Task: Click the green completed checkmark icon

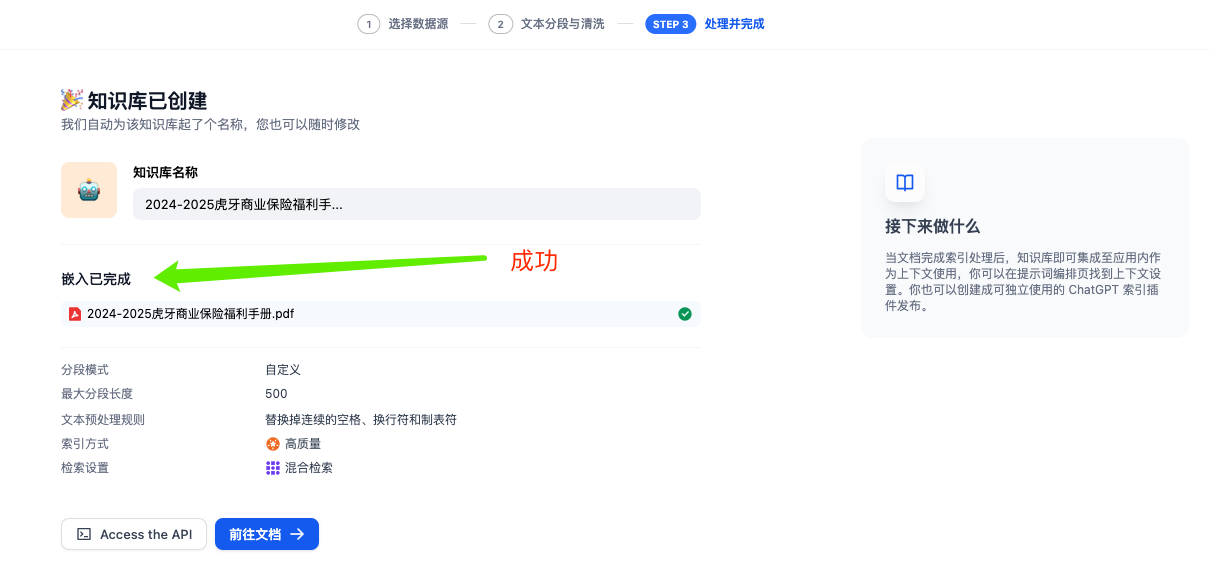Action: point(685,314)
